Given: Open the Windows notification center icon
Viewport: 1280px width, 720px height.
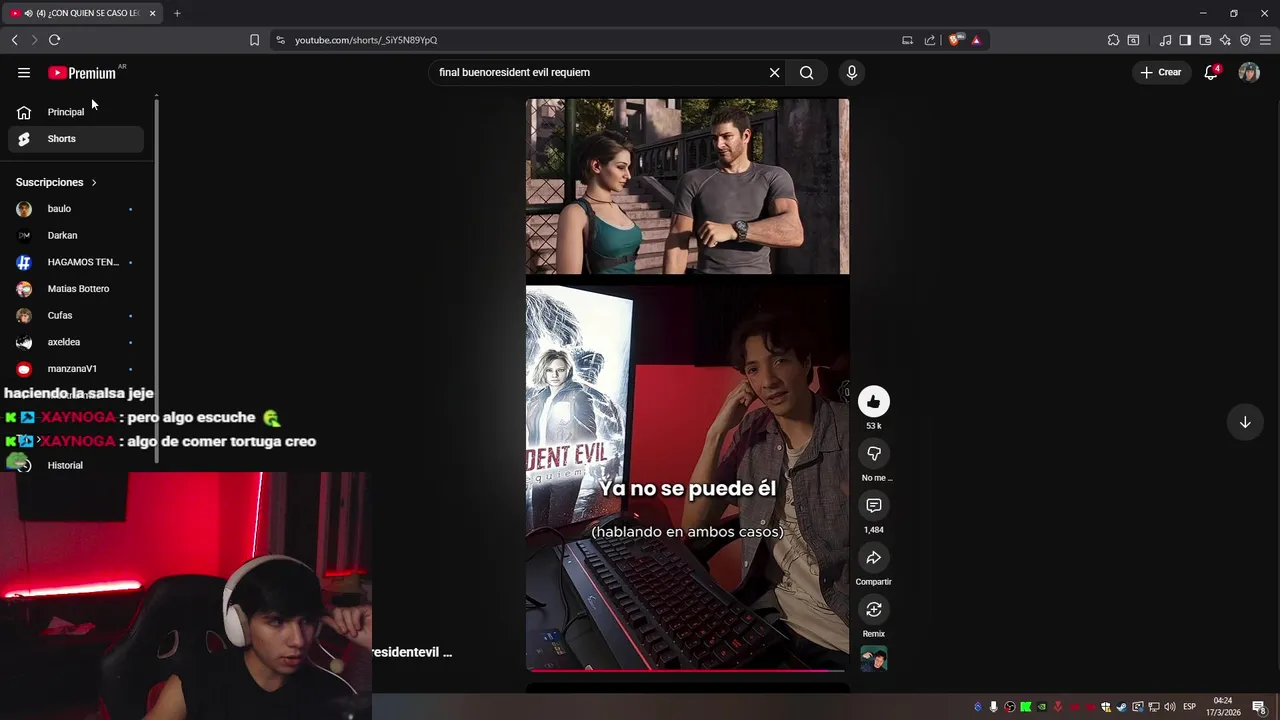Looking at the screenshot, I should click(1260, 707).
